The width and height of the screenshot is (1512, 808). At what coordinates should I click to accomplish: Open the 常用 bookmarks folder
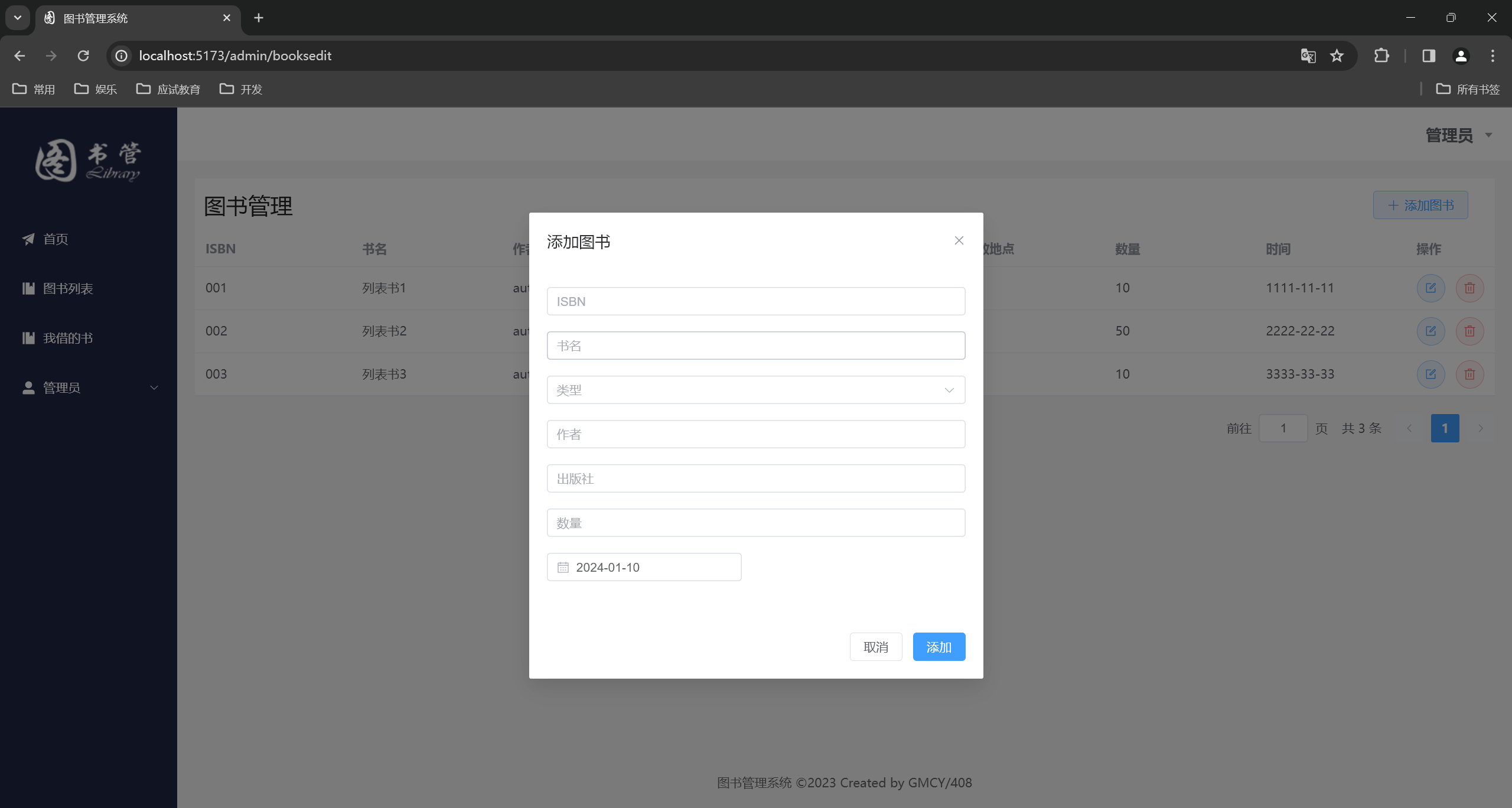34,89
